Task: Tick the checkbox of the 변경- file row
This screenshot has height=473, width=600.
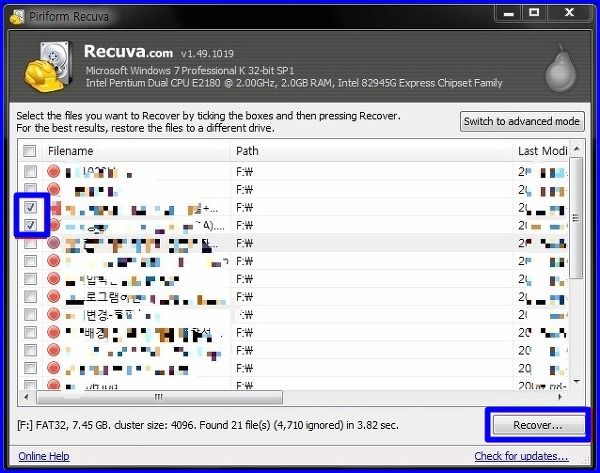Action: 30,315
